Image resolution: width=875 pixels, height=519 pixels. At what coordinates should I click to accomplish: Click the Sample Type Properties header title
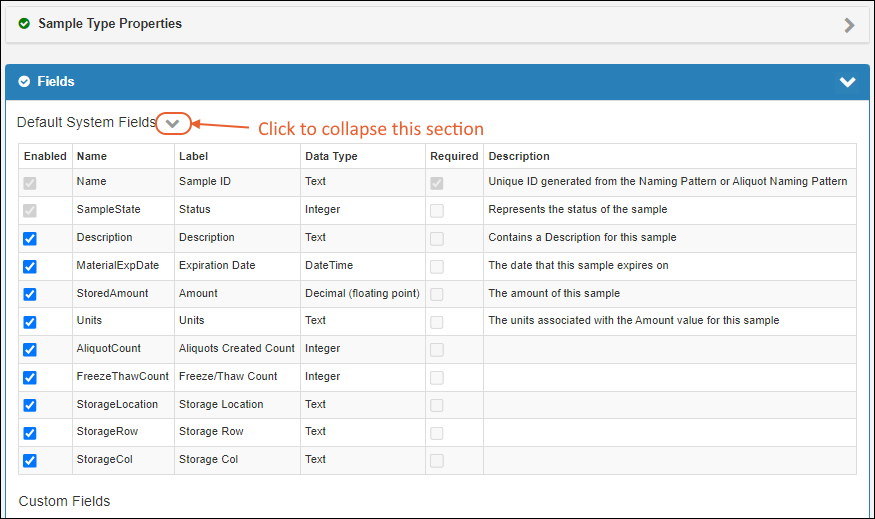tap(110, 24)
